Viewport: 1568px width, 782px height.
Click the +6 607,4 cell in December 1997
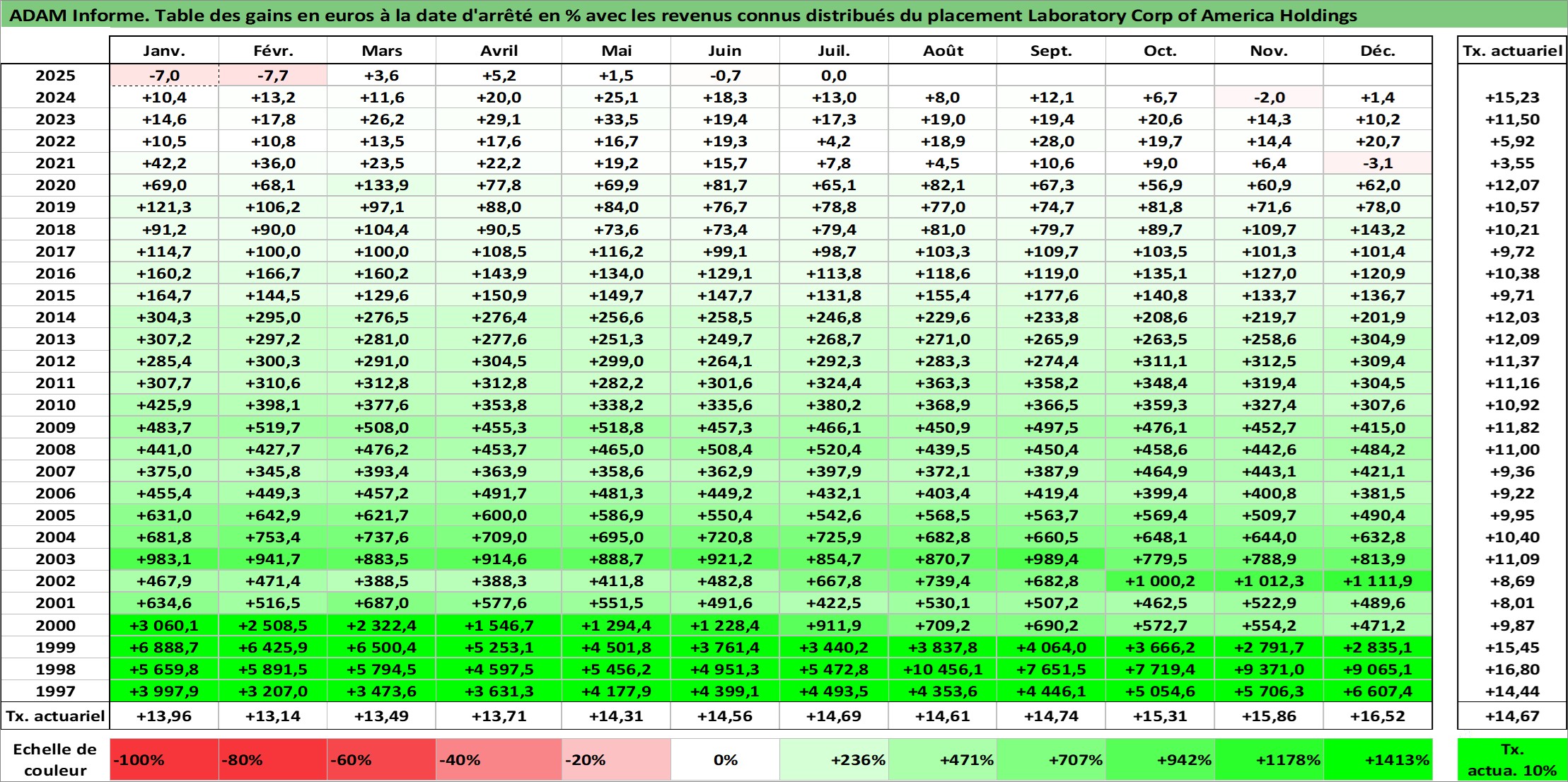point(1378,691)
